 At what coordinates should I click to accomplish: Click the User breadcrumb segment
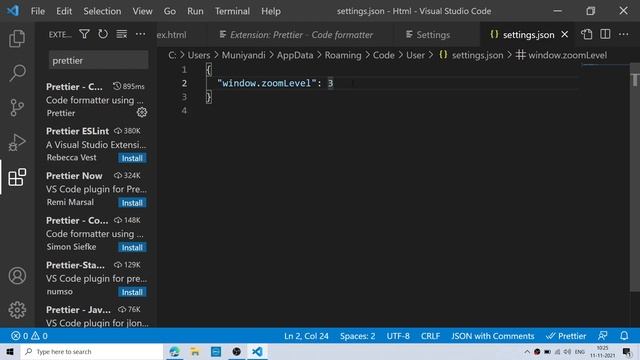[416, 55]
